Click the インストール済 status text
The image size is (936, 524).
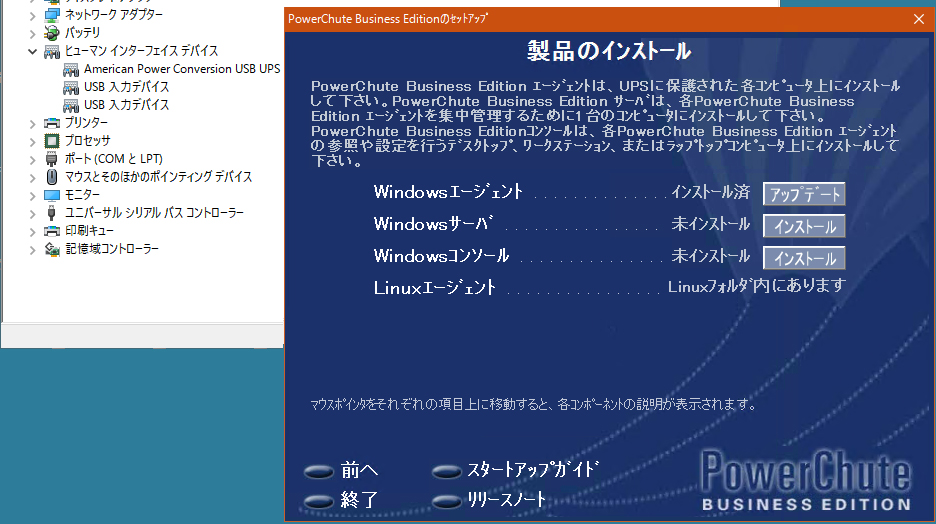coord(710,192)
